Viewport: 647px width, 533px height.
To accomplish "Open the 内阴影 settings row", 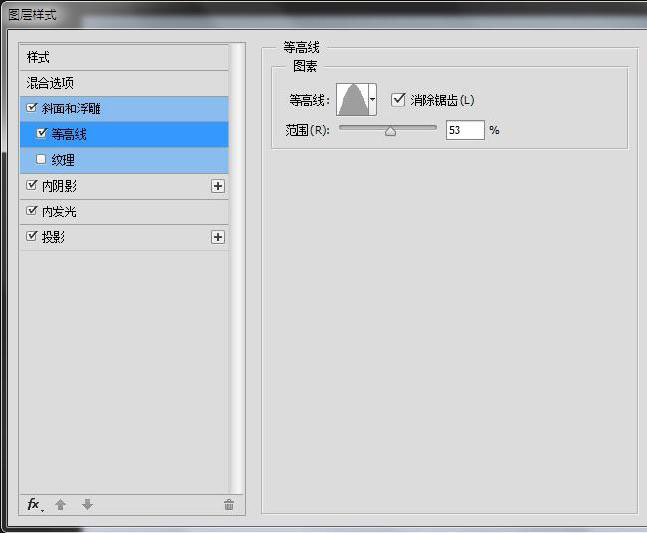I will click(124, 186).
